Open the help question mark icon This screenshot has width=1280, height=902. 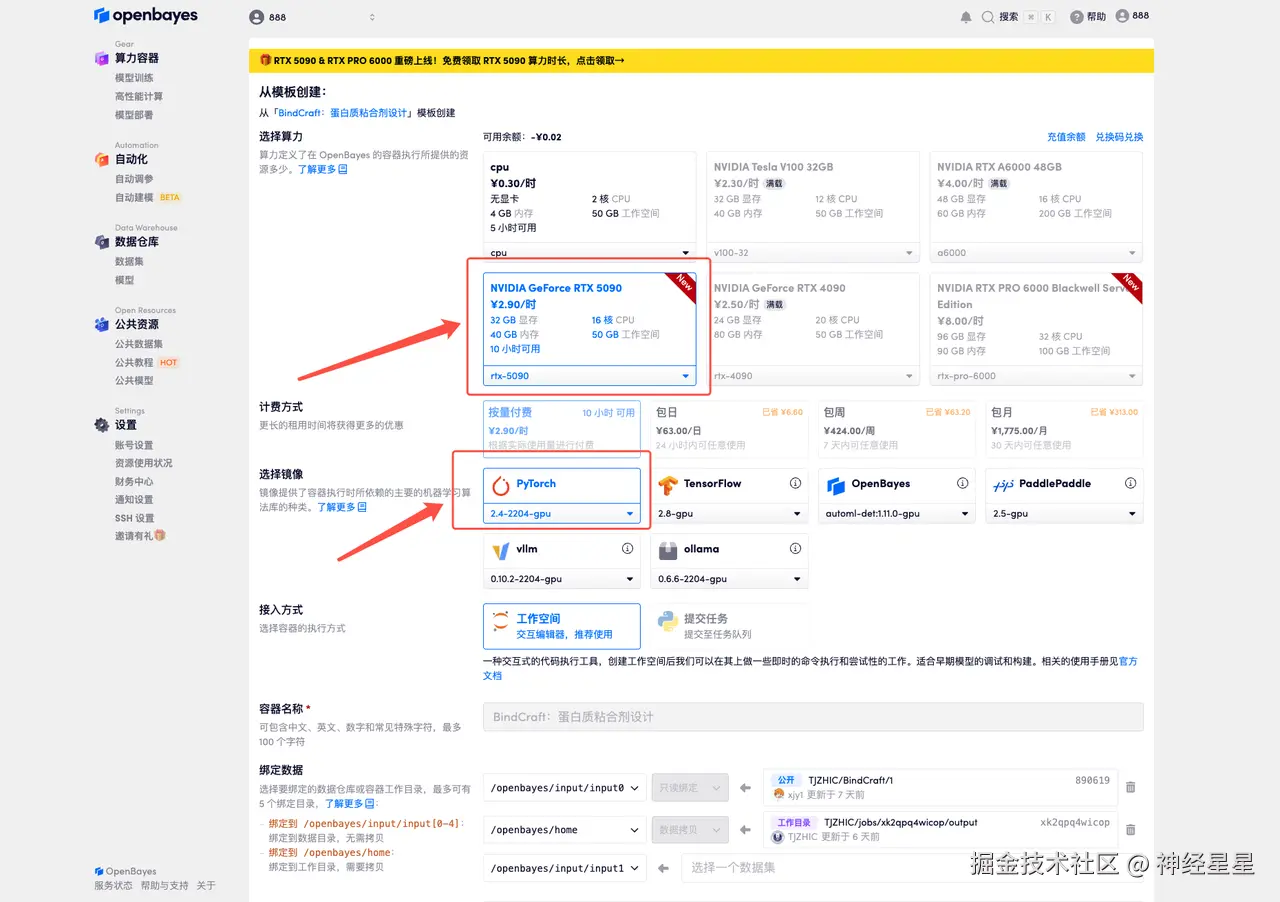click(x=1076, y=17)
